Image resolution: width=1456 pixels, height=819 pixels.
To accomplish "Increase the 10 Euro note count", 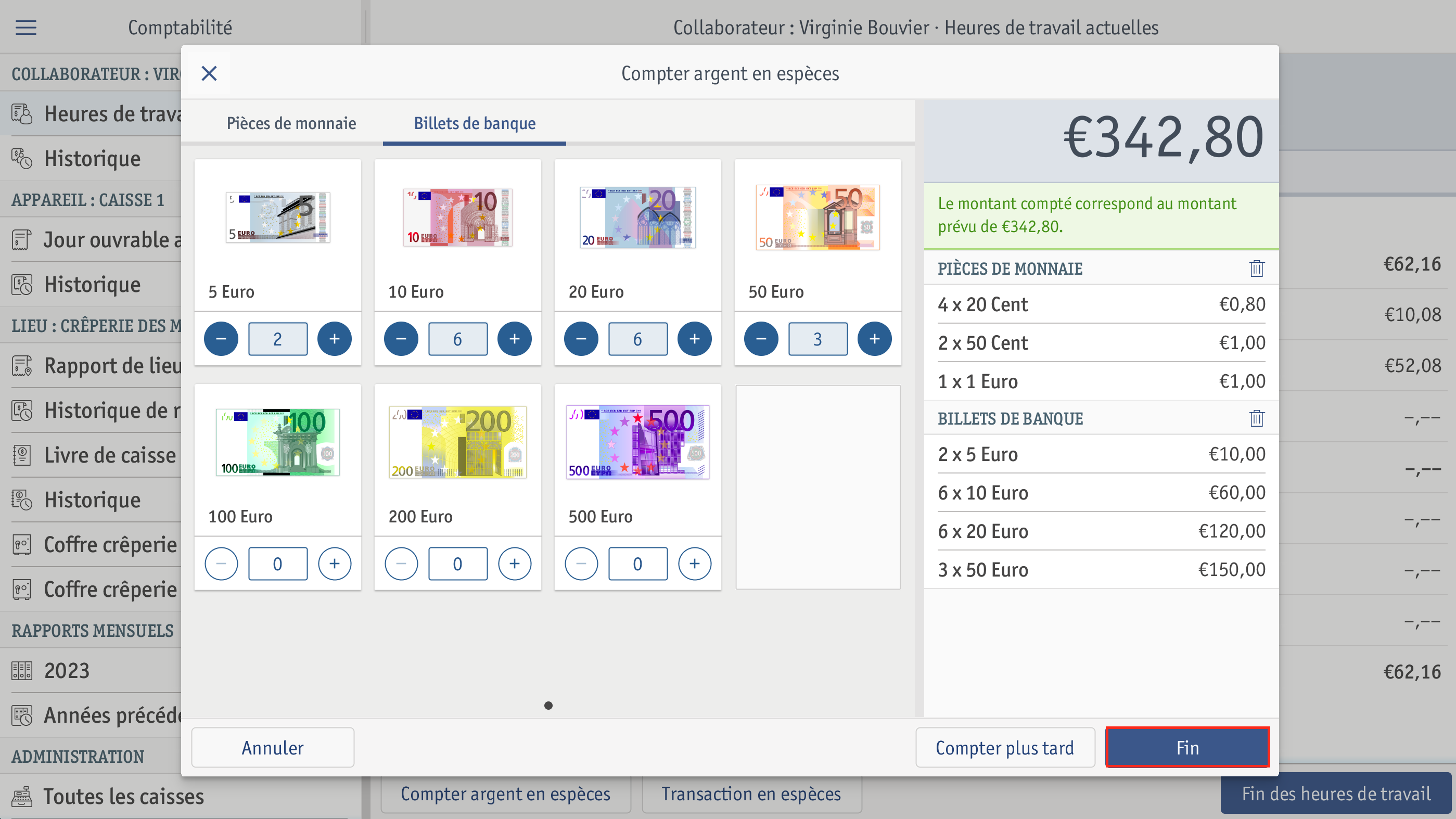I will point(514,339).
